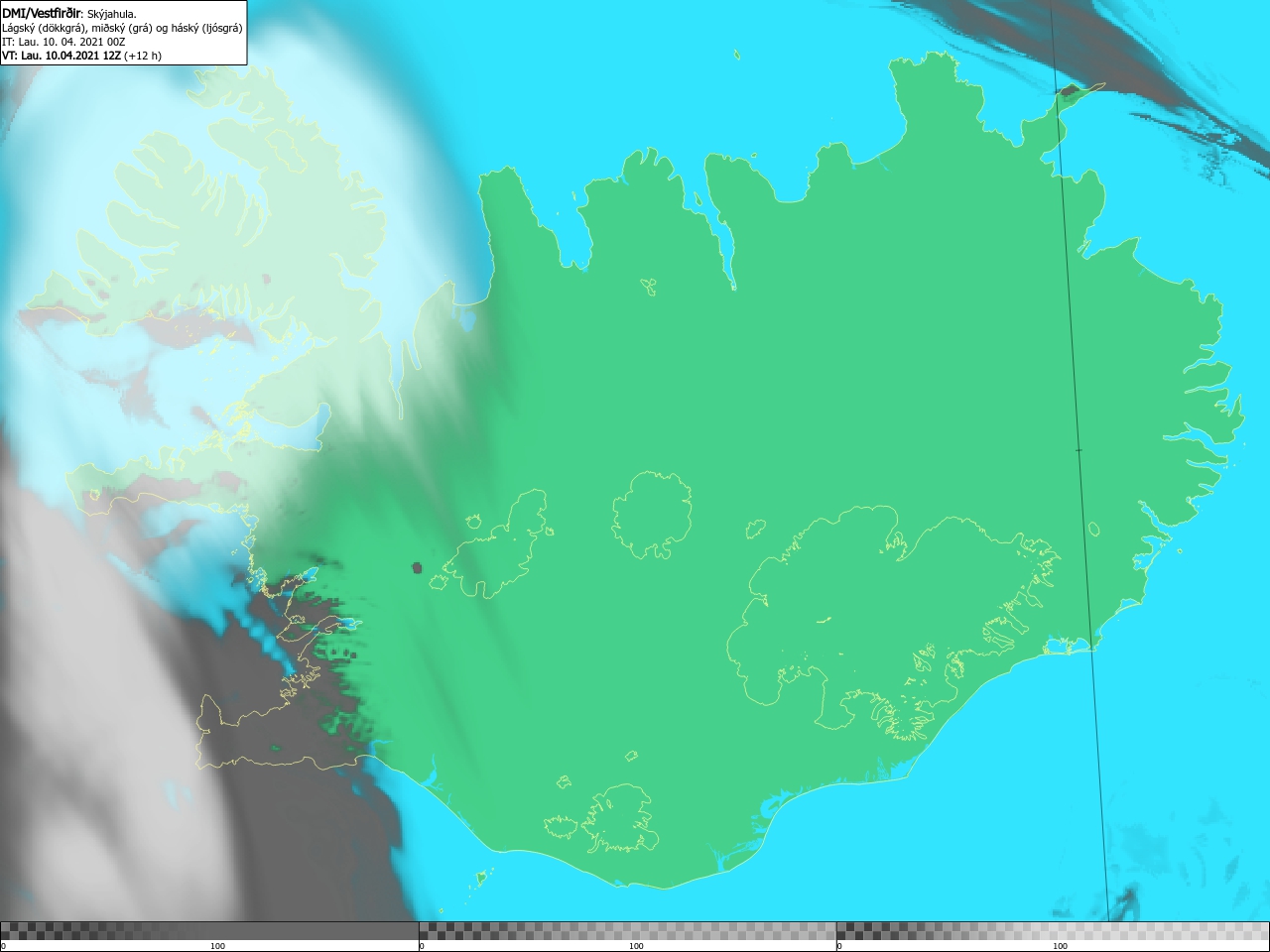The image size is (1270, 952).
Task: Click the '(+12 h)' forecast offset text
Action: (x=143, y=56)
